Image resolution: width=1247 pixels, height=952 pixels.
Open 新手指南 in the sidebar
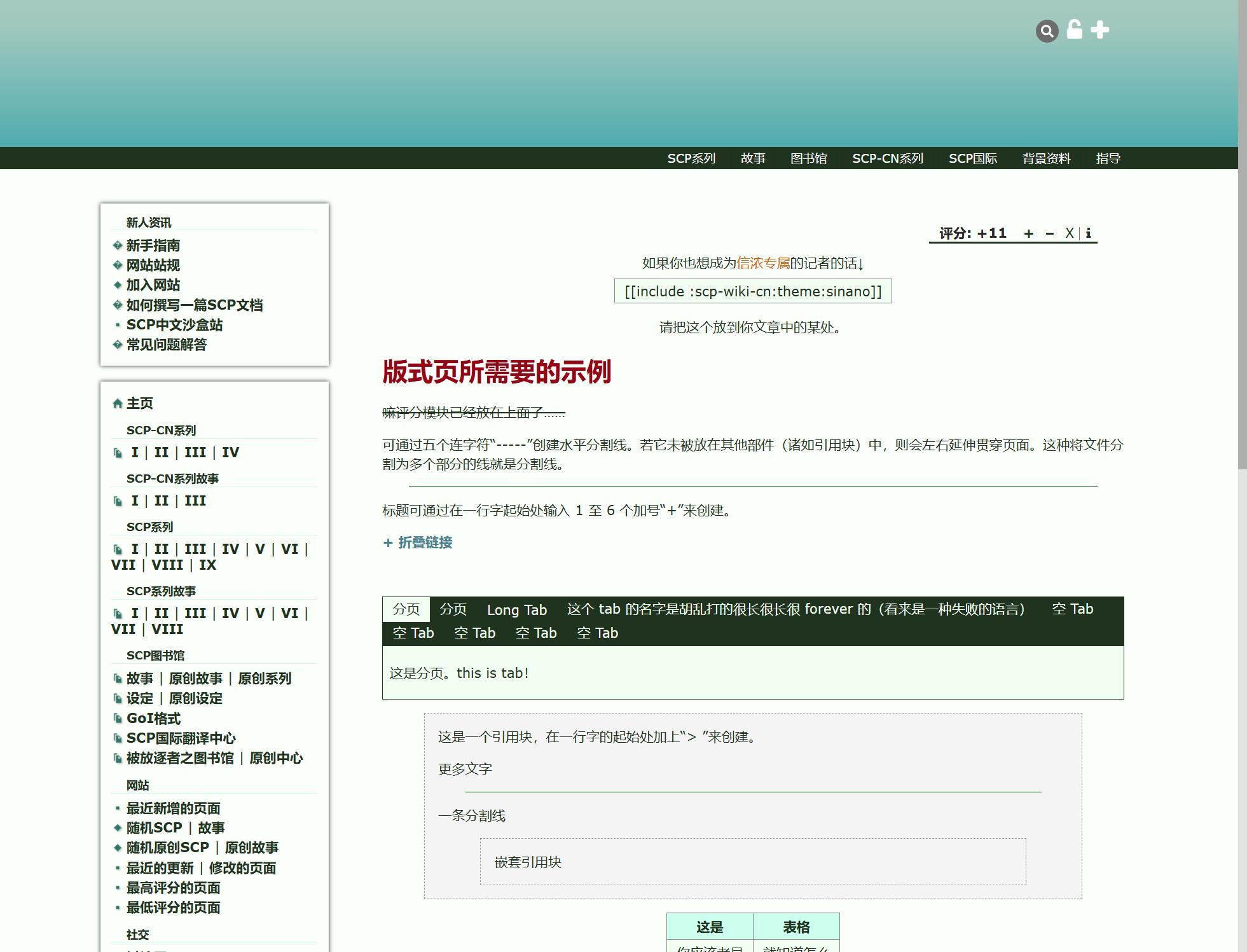(x=153, y=245)
